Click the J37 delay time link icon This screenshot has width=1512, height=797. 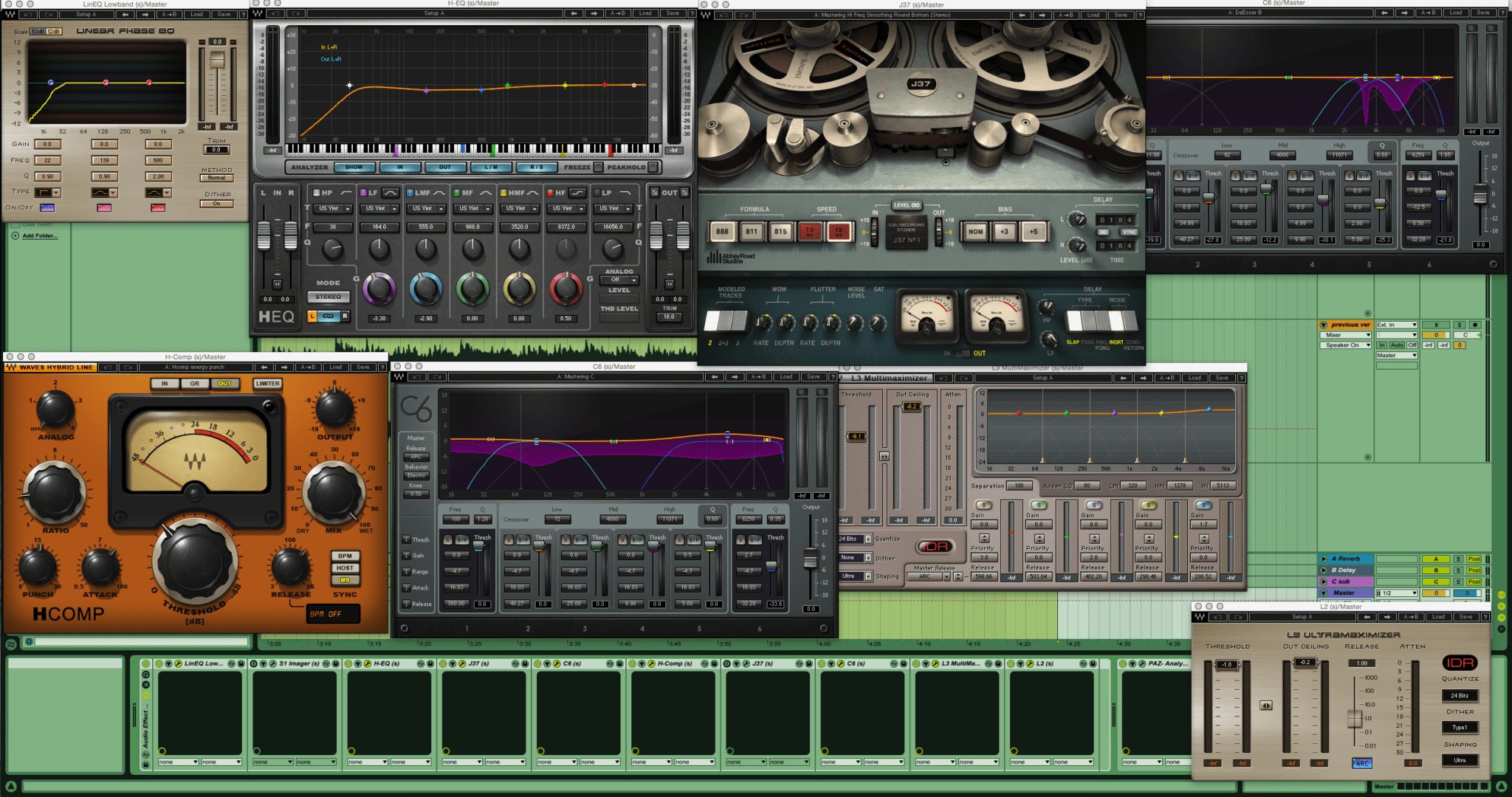[x=1104, y=232]
